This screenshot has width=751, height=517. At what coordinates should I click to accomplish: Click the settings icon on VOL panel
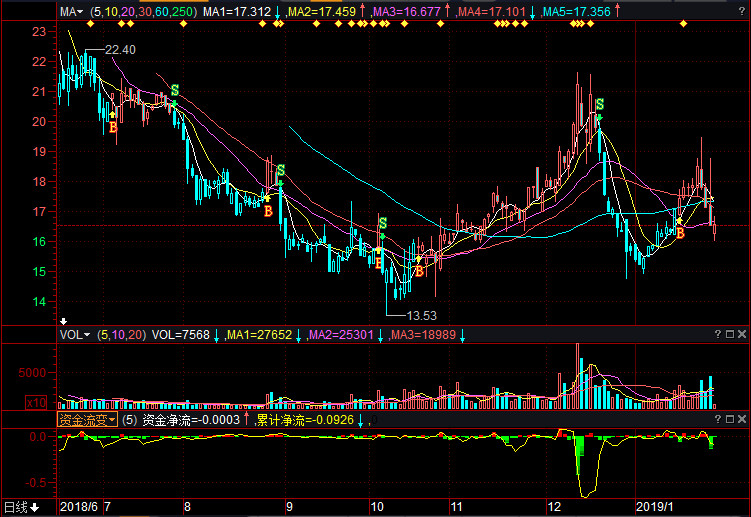730,335
